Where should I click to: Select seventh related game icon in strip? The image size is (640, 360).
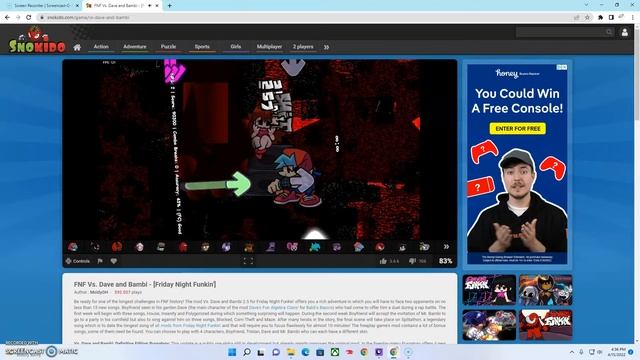(205, 247)
